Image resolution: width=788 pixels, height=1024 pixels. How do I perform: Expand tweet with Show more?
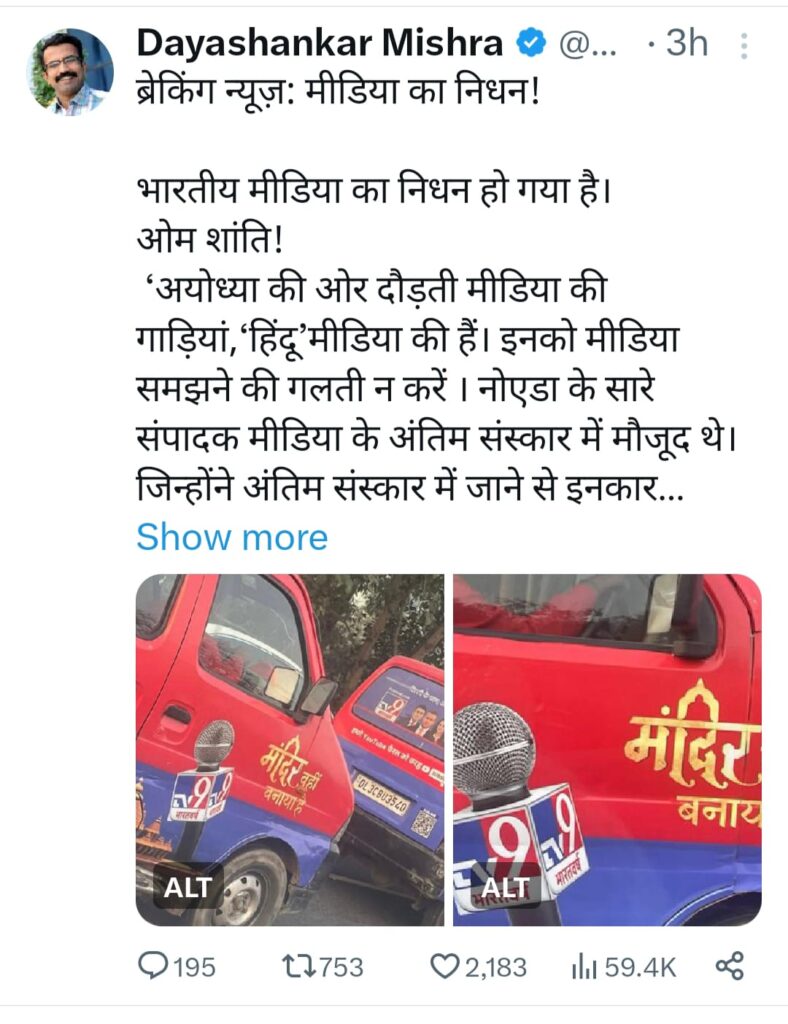[232, 537]
